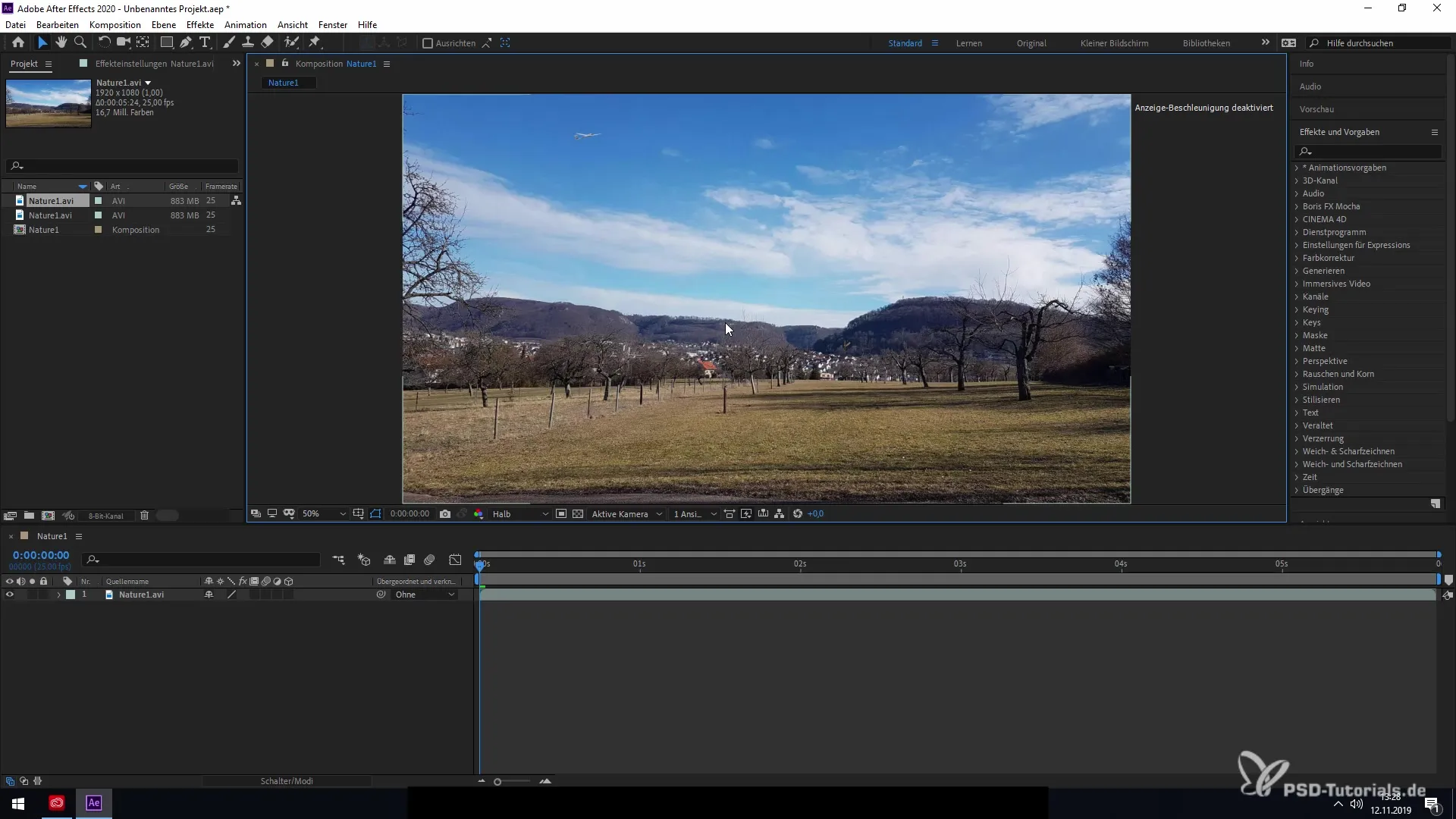Click the snapshot camera icon
This screenshot has width=1456, height=819.
pyautogui.click(x=445, y=513)
